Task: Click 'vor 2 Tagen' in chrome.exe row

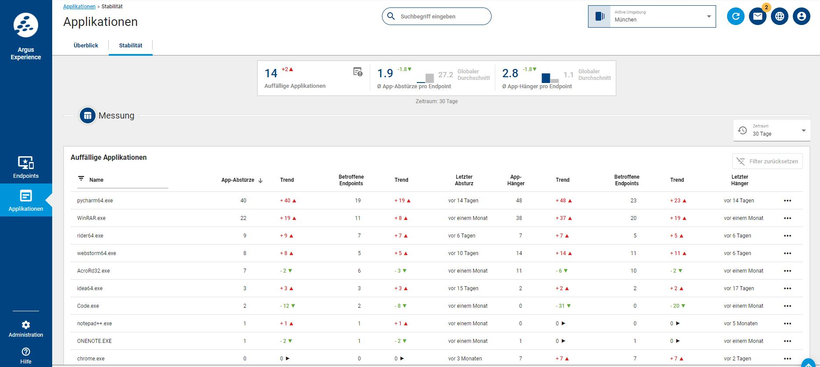Action: [737, 359]
